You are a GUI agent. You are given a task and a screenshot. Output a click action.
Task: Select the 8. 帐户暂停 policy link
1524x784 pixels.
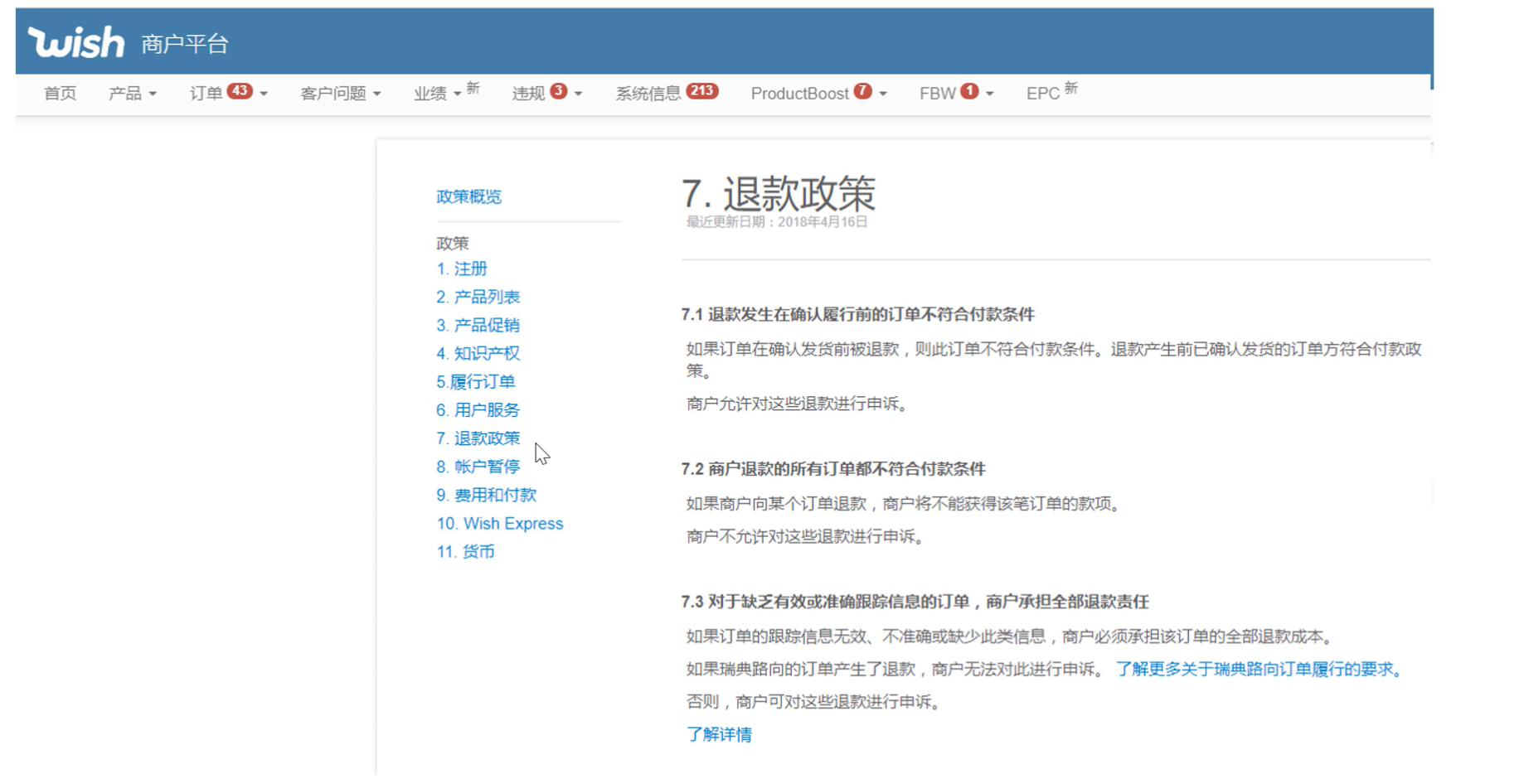click(478, 467)
